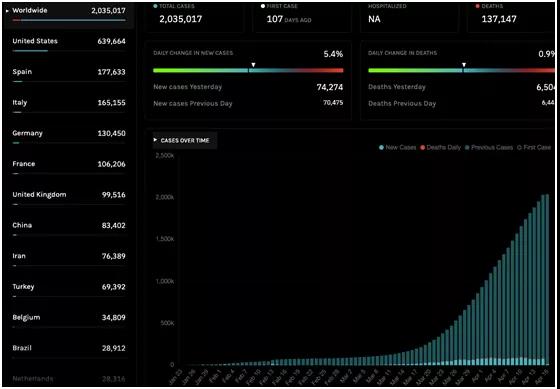
Task: Click the Daily Deaths marker triangle
Action: [x=464, y=65]
